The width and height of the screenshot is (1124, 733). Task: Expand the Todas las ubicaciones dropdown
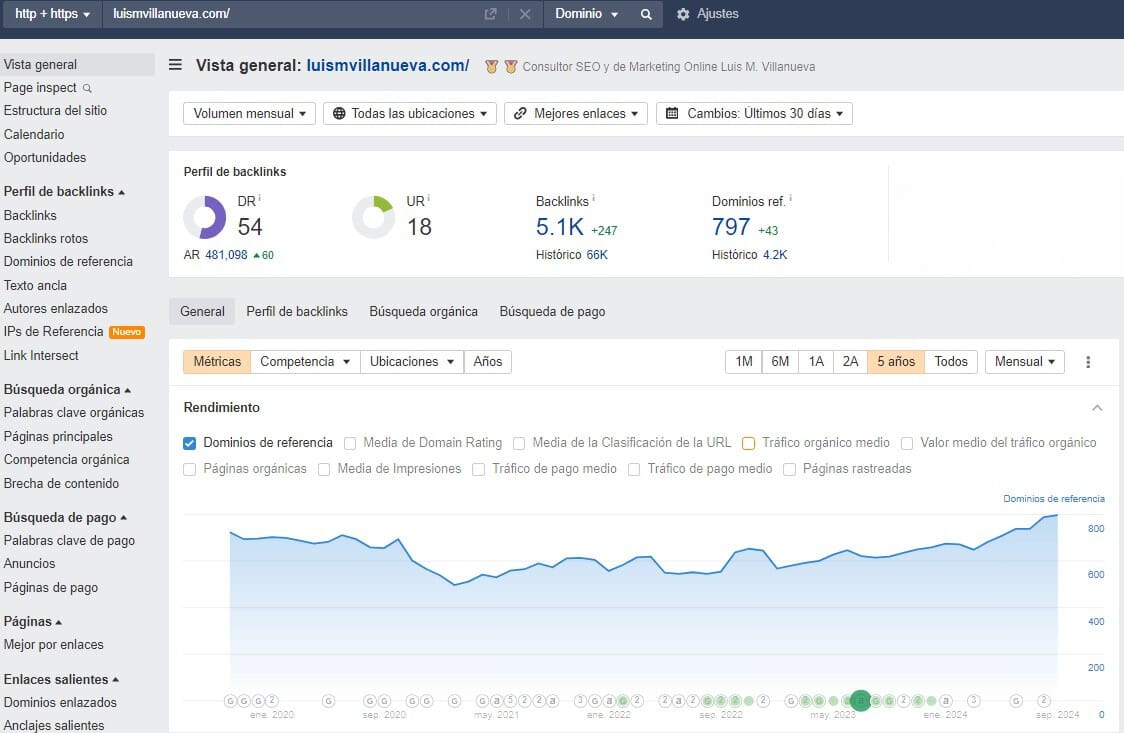point(409,114)
